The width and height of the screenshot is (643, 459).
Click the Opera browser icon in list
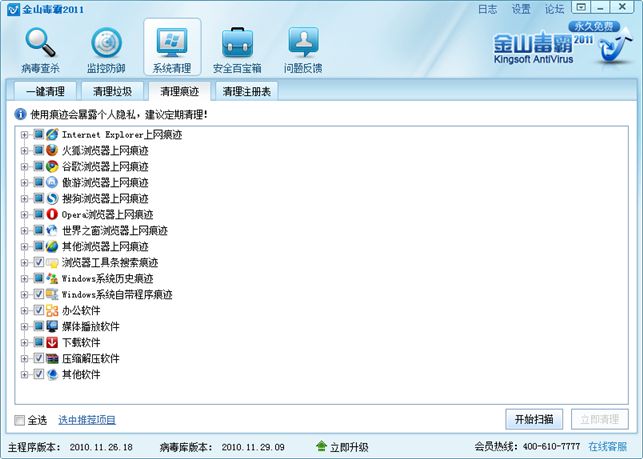52,215
